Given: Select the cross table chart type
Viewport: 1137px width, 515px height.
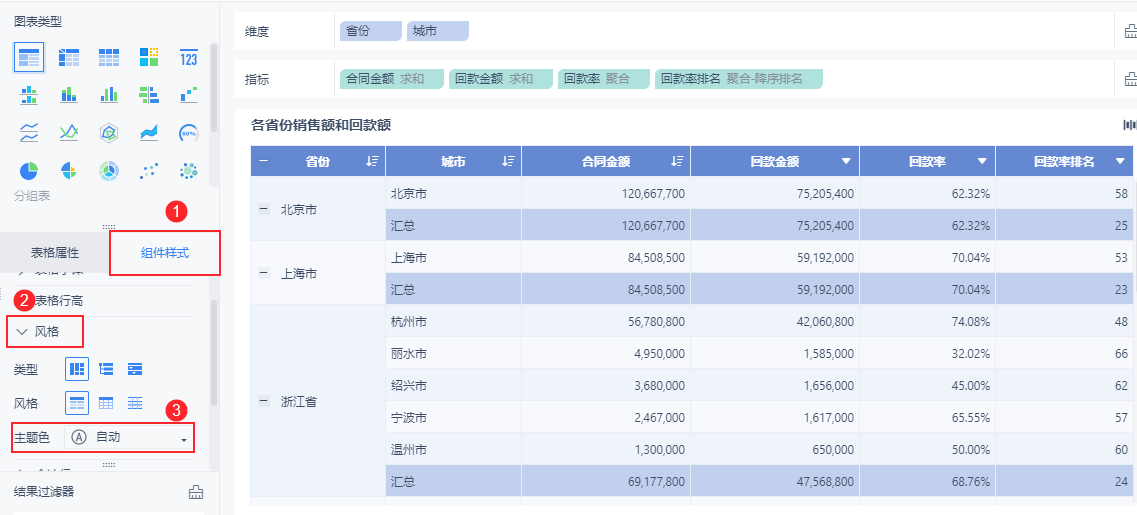Looking at the screenshot, I should pos(69,58).
